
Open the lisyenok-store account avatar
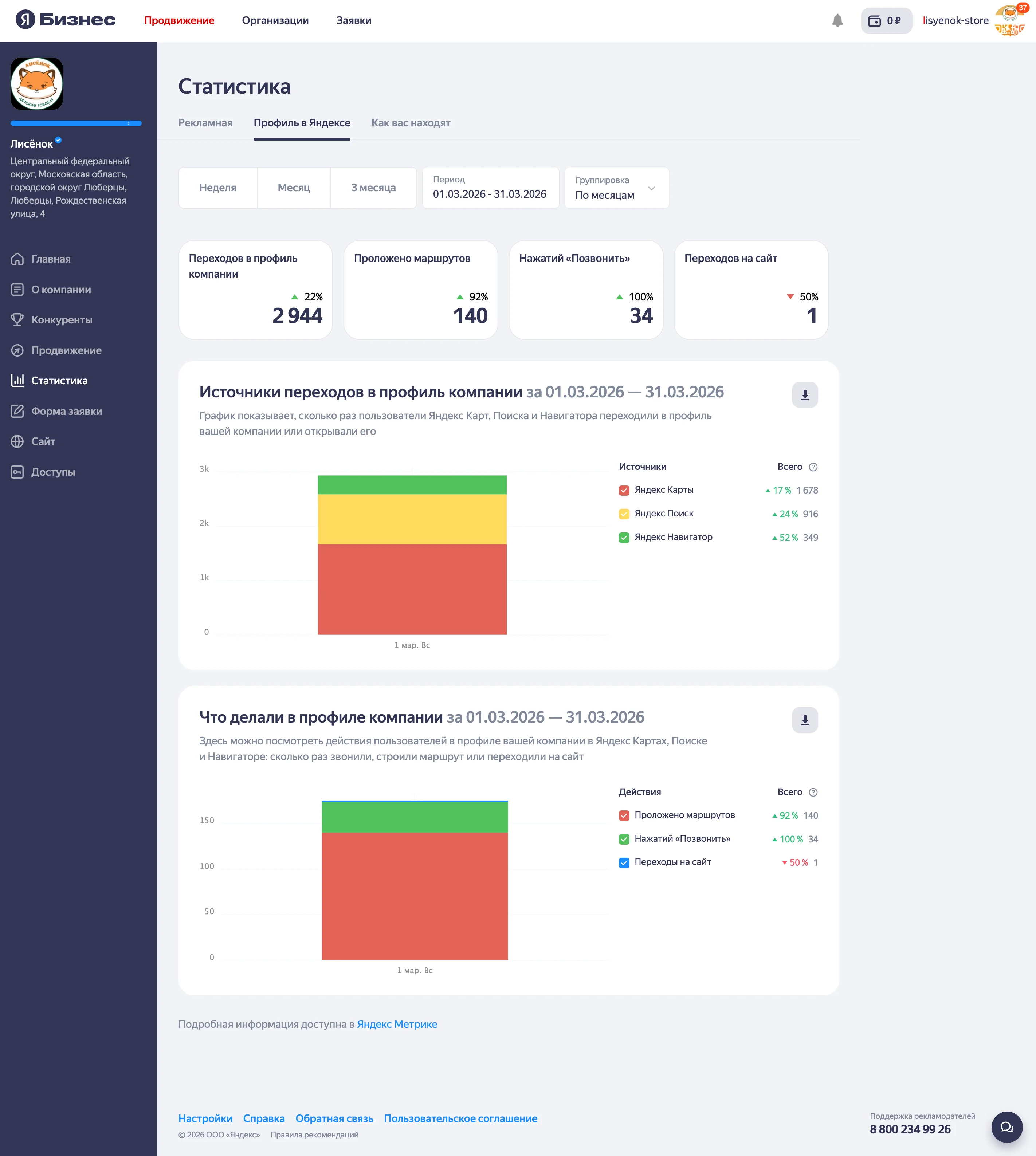pos(1010,20)
